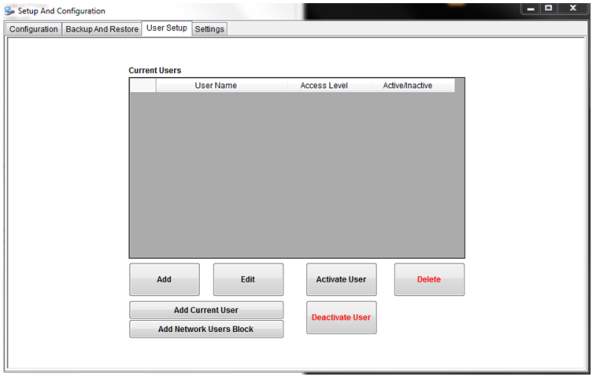
Task: Minimize the Setup And Configuration window
Action: (x=531, y=8)
